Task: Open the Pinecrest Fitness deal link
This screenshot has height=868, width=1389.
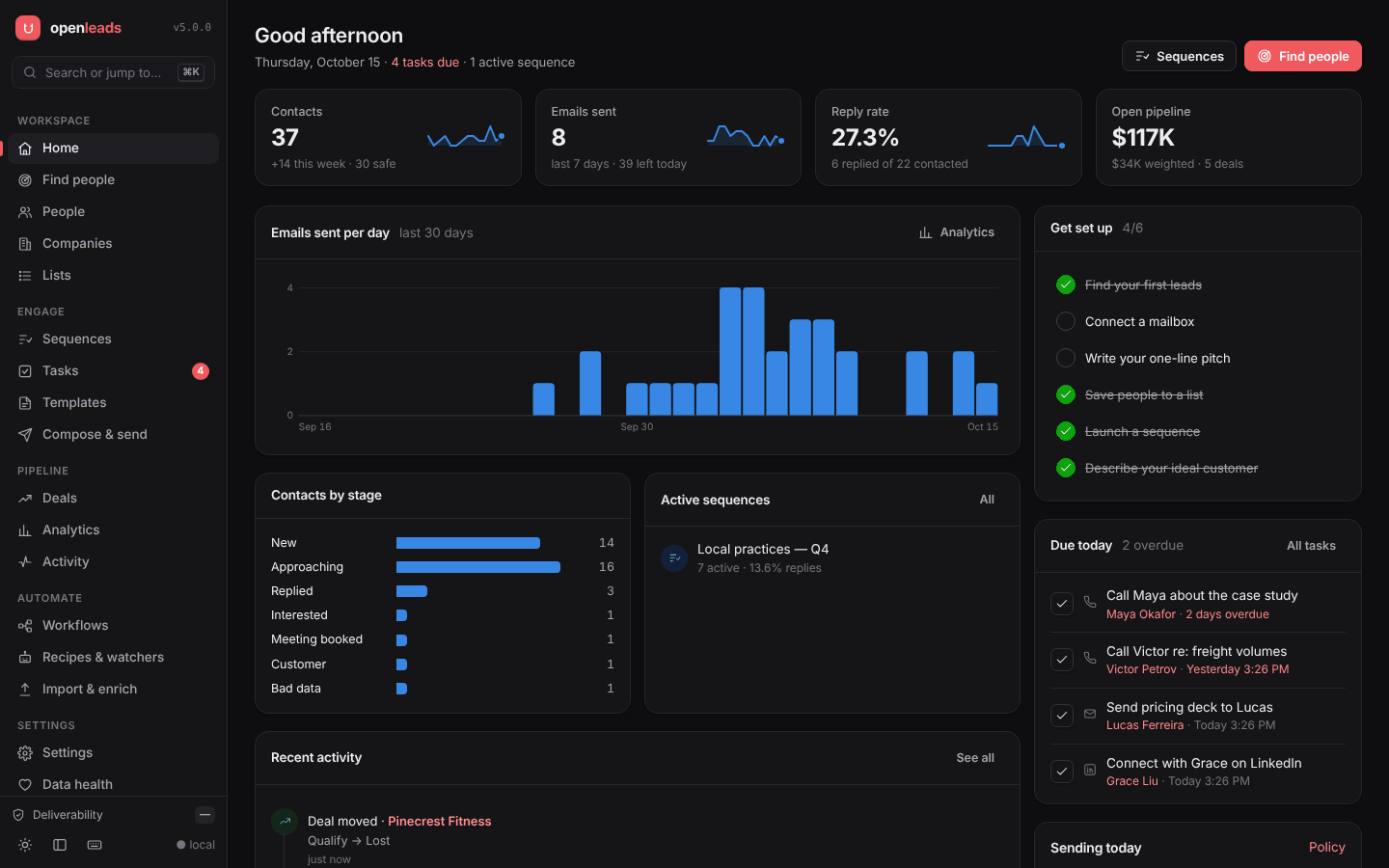Action: 440,822
